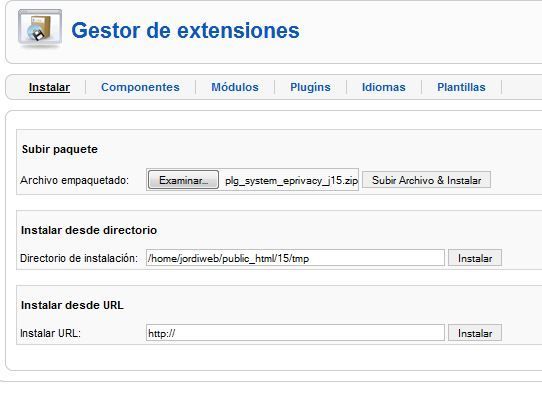Go to the Módulos tab
Image resolution: width=542 pixels, height=403 pixels.
click(235, 87)
